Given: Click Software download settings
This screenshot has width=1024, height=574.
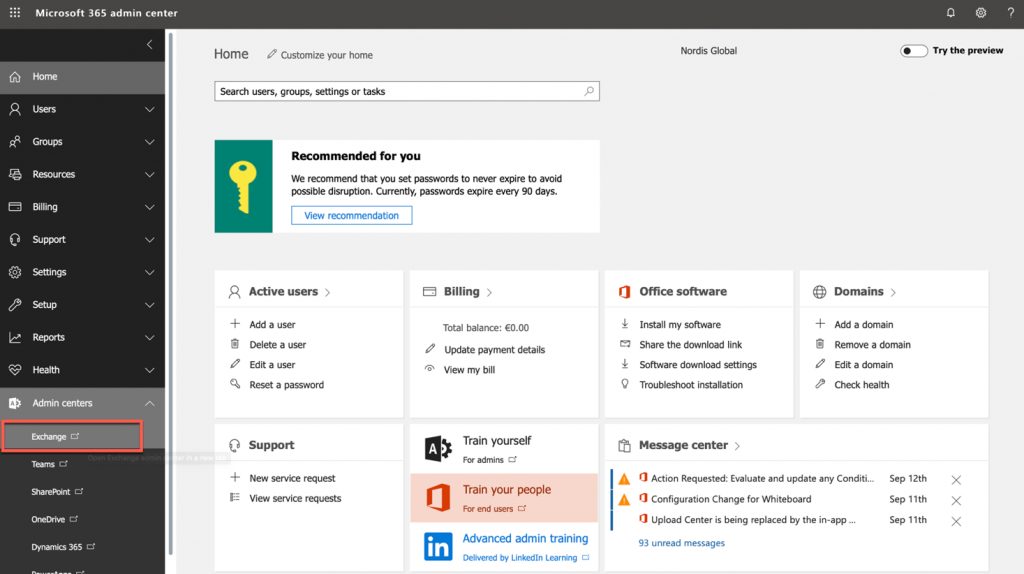Looking at the screenshot, I should [x=697, y=364].
